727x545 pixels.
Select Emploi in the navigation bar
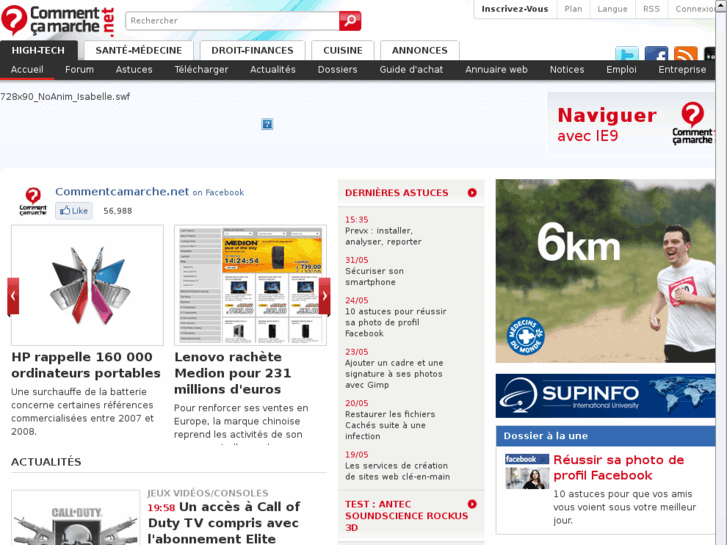(x=621, y=70)
